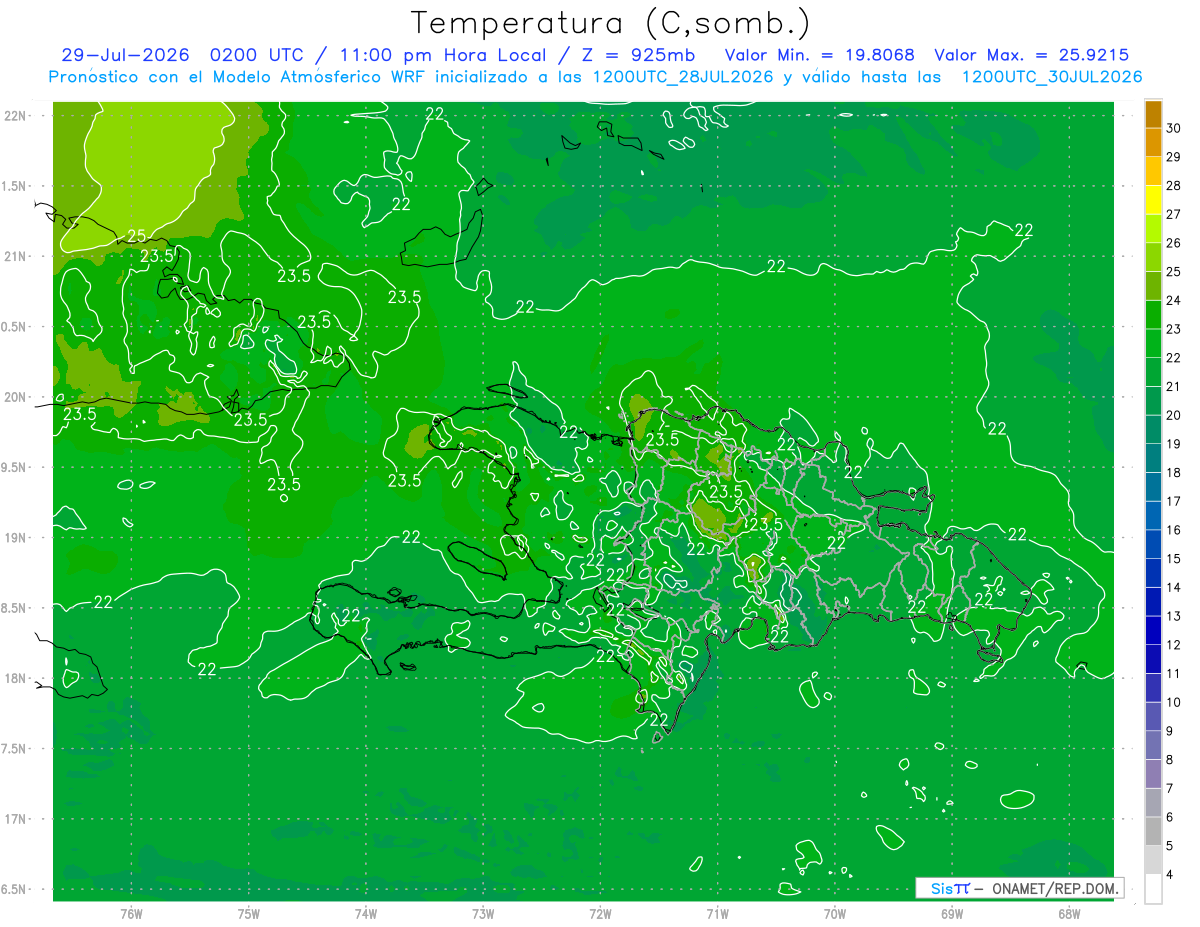Click the "73W" longitude axis label
The height and width of the screenshot is (927, 1200).
coord(483,914)
